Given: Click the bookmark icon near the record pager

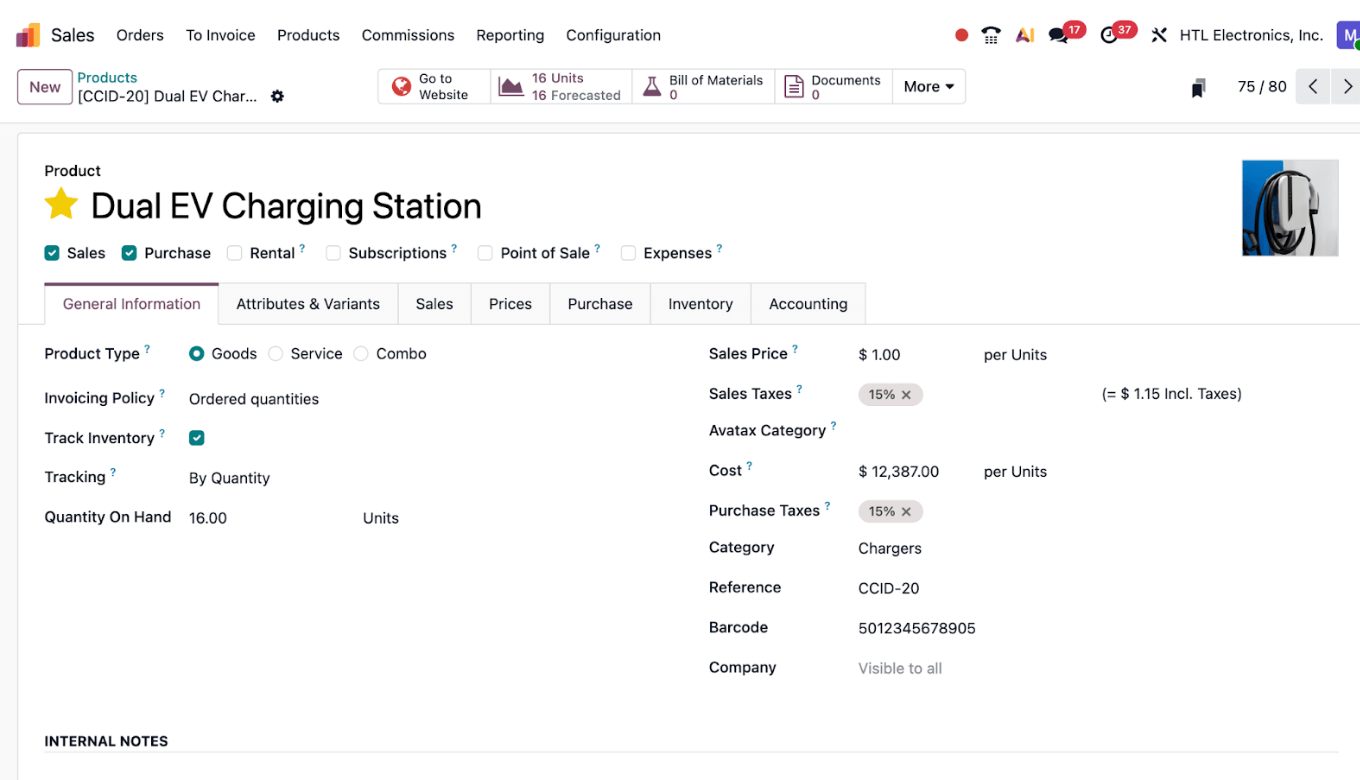Looking at the screenshot, I should click(1197, 87).
